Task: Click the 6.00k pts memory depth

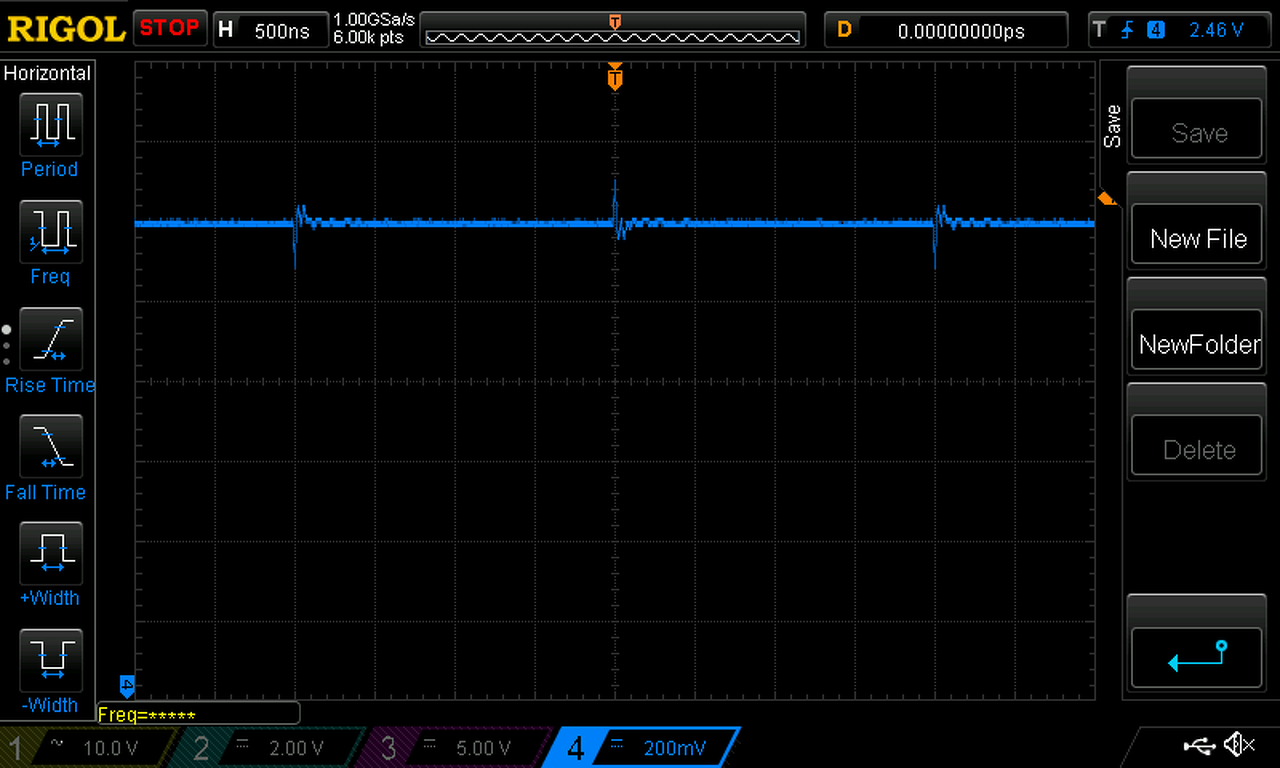Action: (368, 37)
